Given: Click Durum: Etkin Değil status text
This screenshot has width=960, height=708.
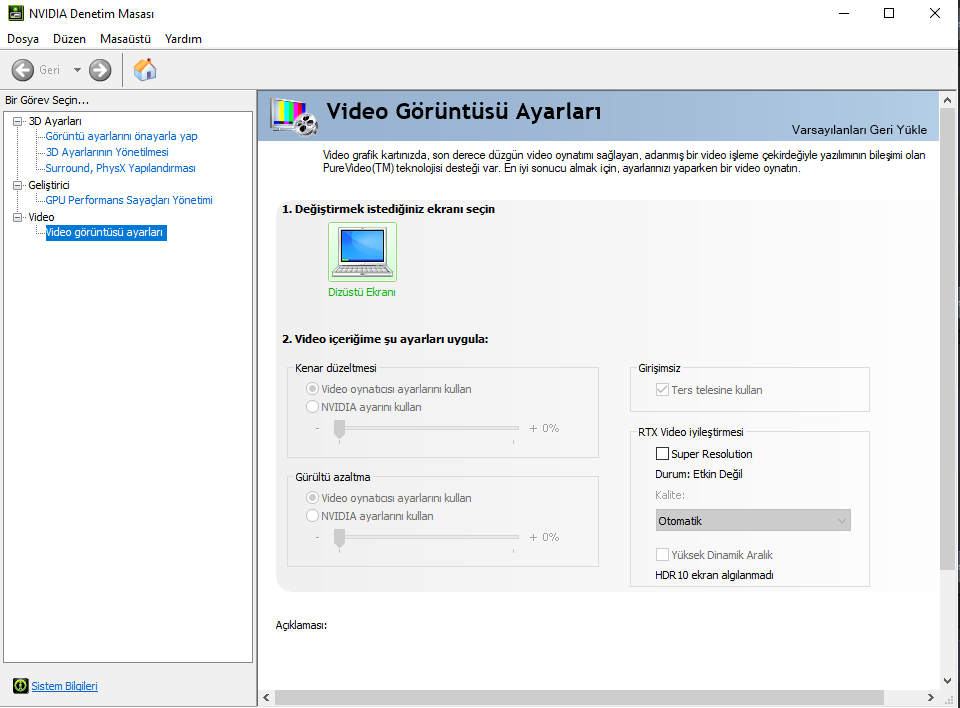Looking at the screenshot, I should 699,474.
